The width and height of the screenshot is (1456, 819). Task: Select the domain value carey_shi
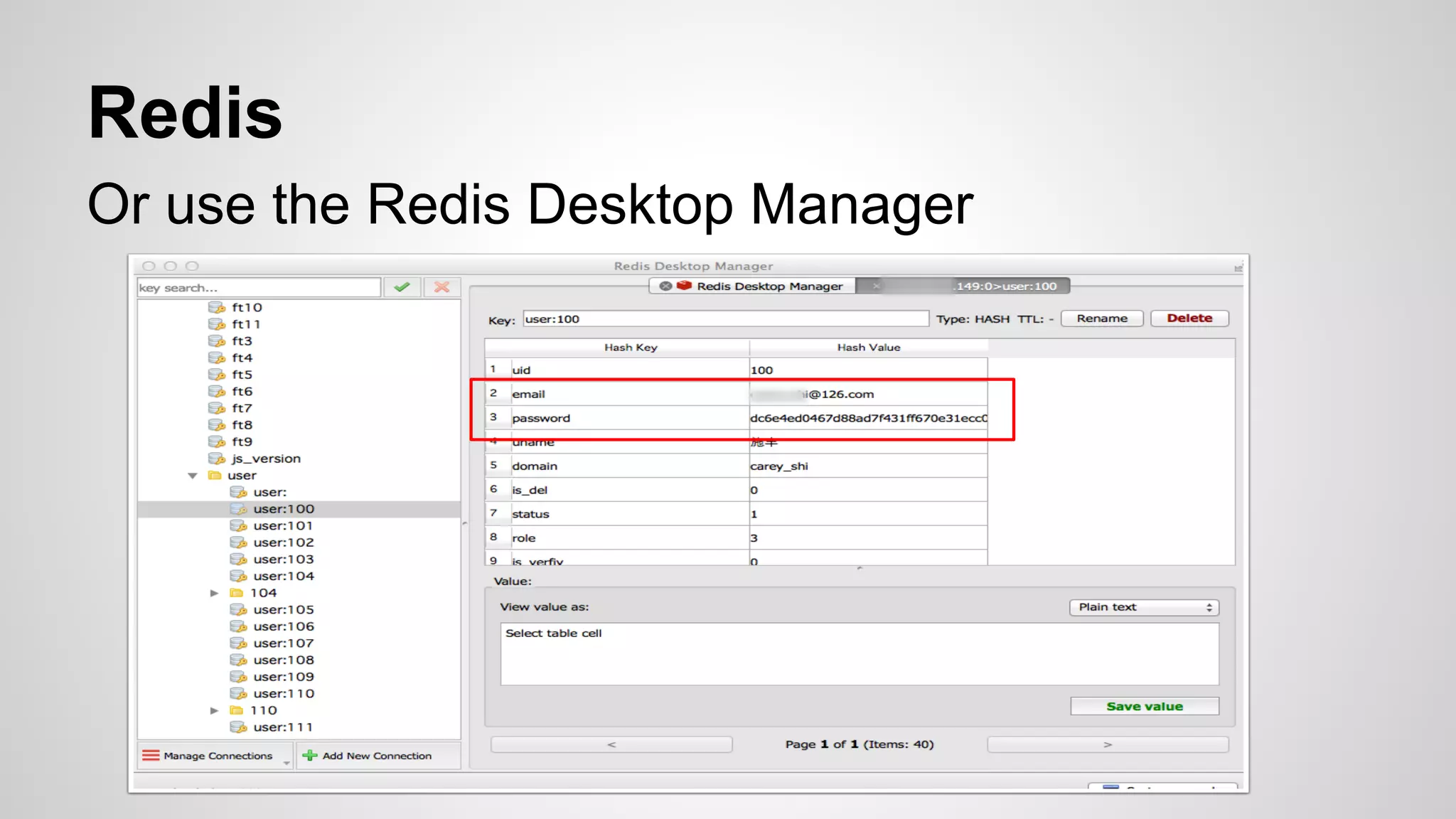click(x=868, y=466)
